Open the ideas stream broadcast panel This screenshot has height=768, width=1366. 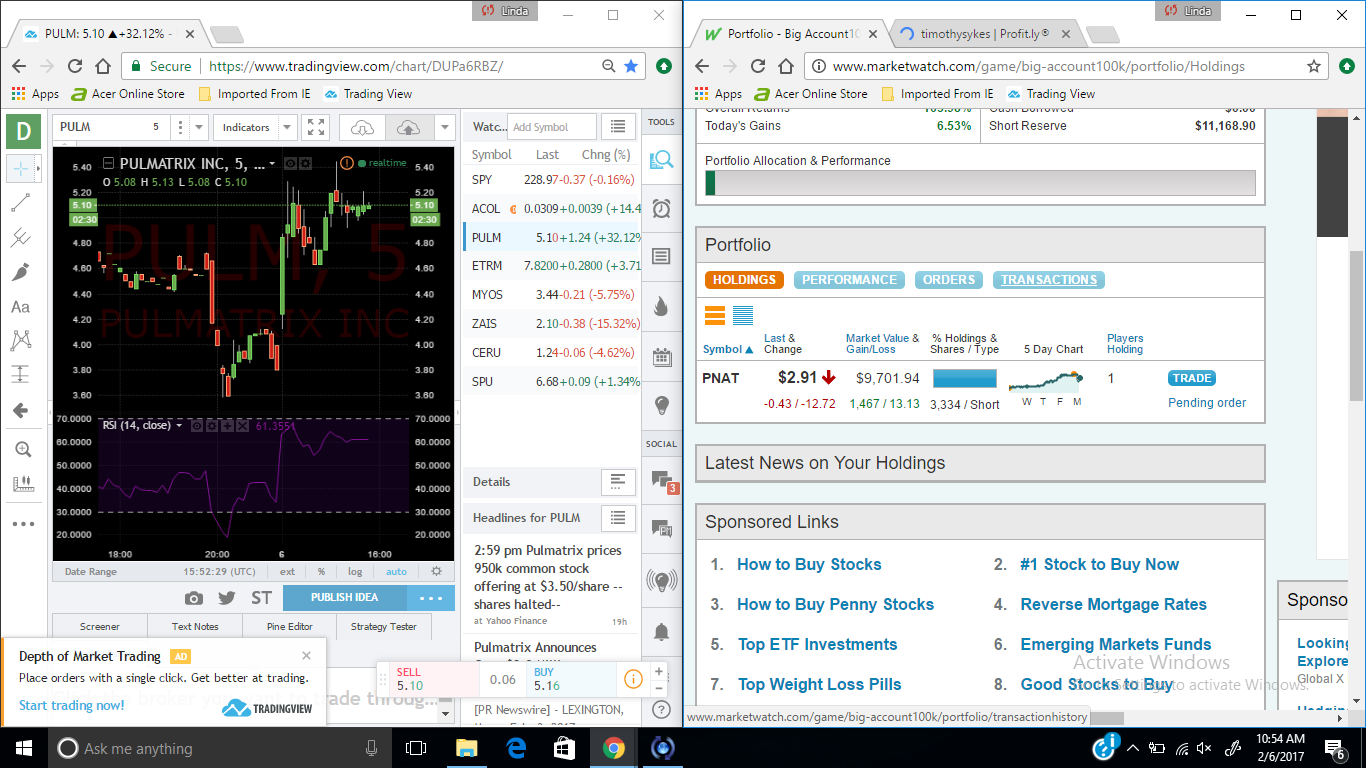click(x=661, y=580)
